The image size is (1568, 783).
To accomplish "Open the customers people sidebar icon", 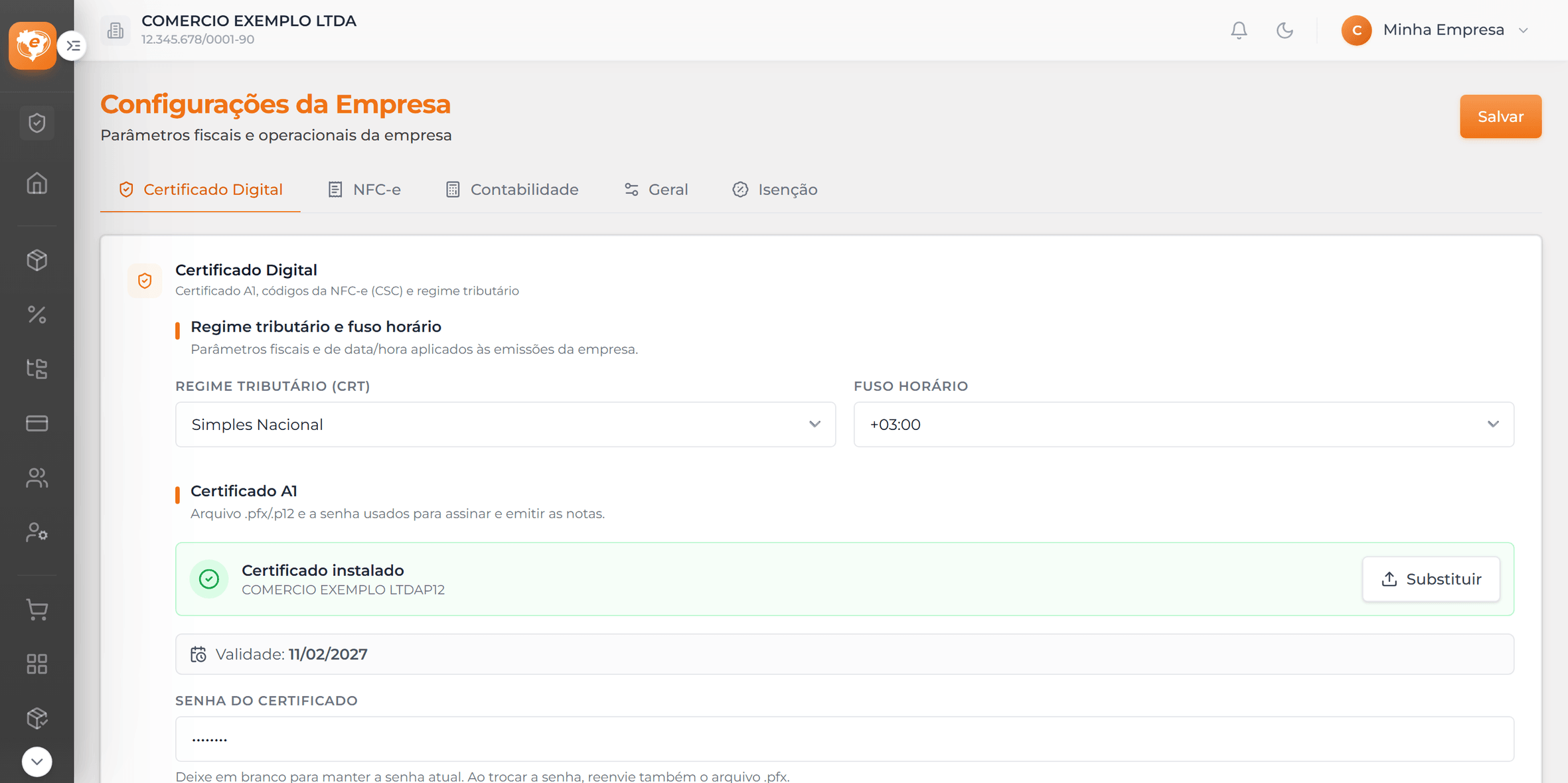I will 37,478.
